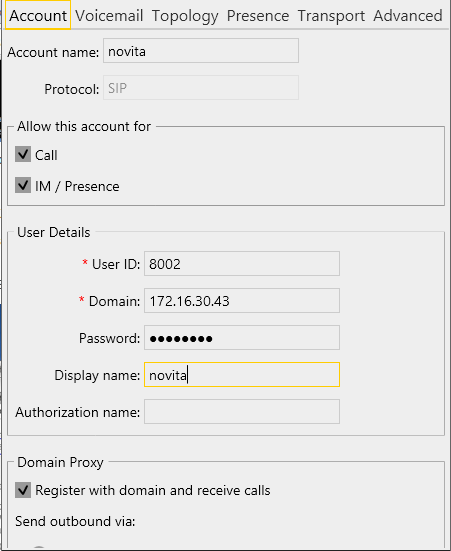Focus the empty Authorization name field
Image resolution: width=451 pixels, height=551 pixels.
(242, 411)
